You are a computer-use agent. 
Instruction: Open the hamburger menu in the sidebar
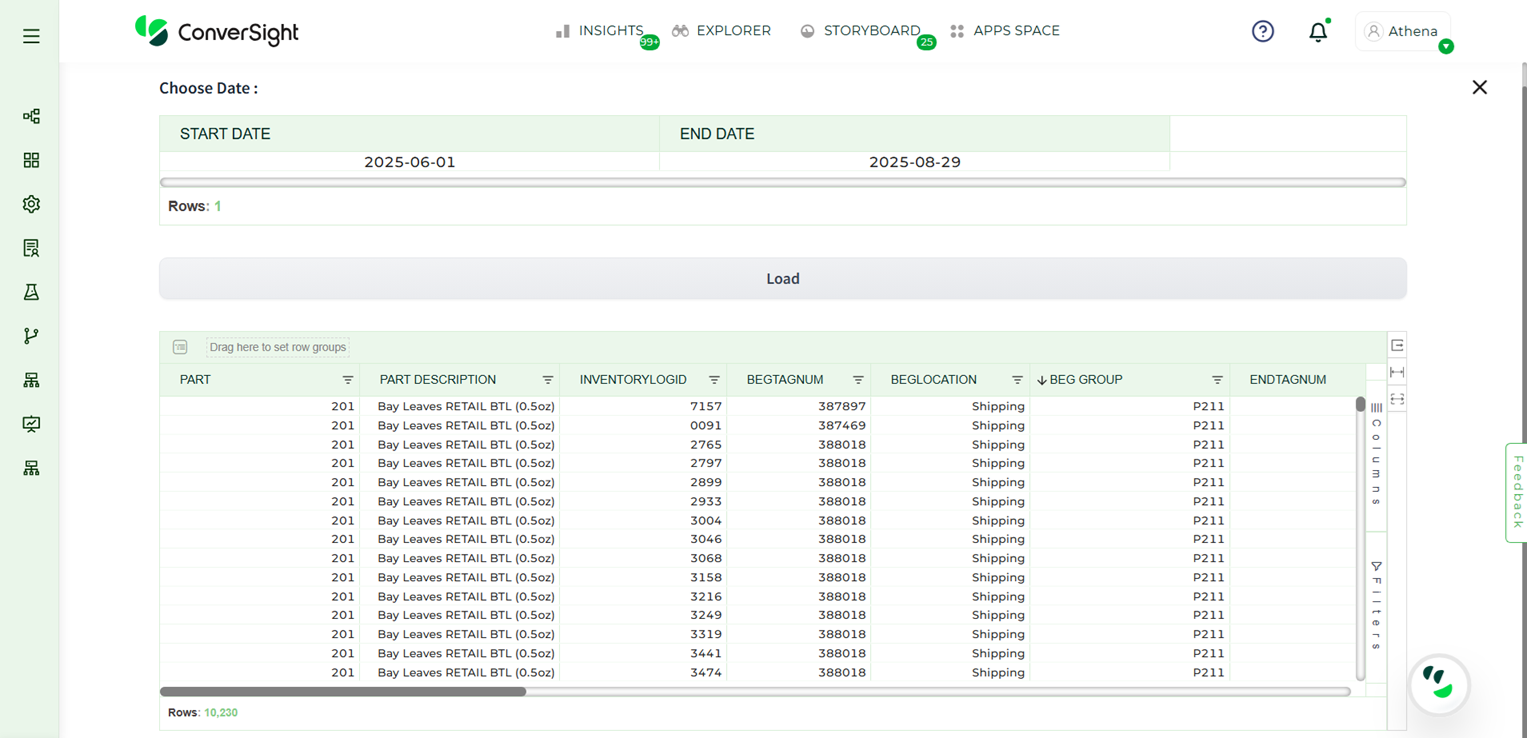pyautogui.click(x=31, y=36)
